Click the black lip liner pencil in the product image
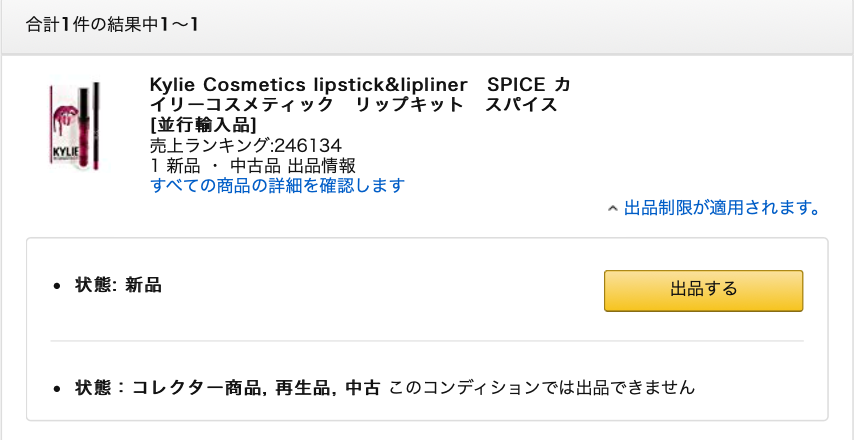856x440 pixels. click(x=96, y=125)
